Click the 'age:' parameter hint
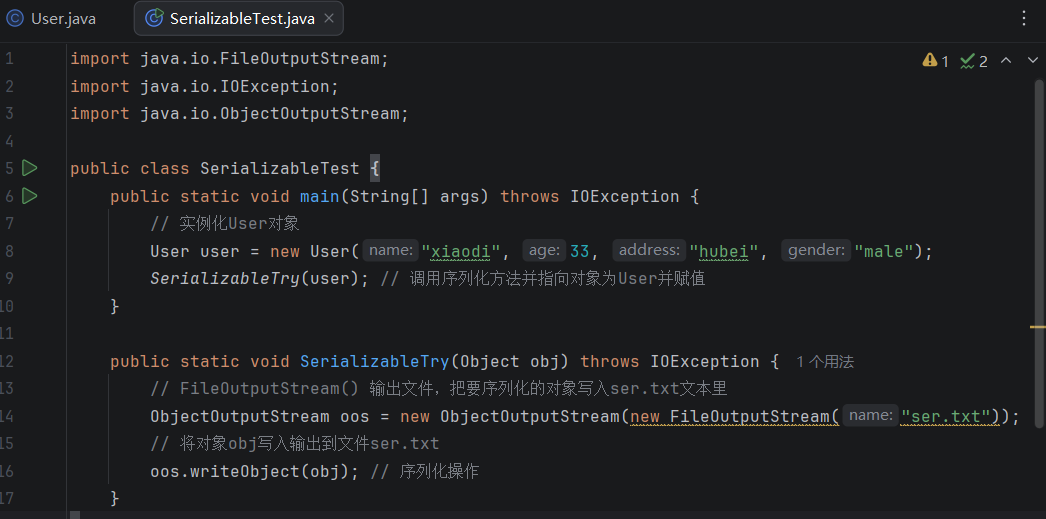Screen dimensions: 1046x519 [x=544, y=251]
